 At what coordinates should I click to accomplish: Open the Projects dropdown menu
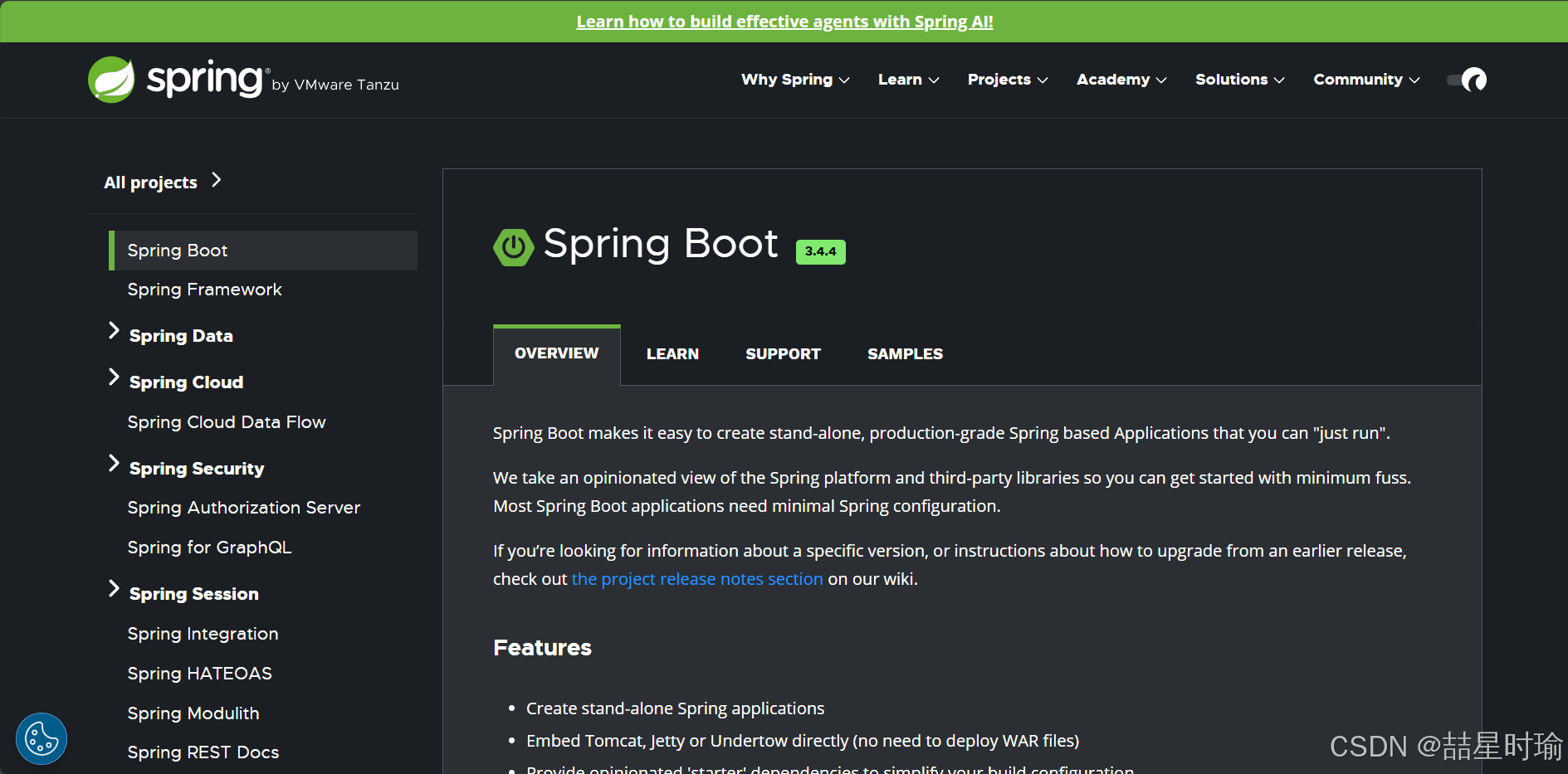(1008, 80)
